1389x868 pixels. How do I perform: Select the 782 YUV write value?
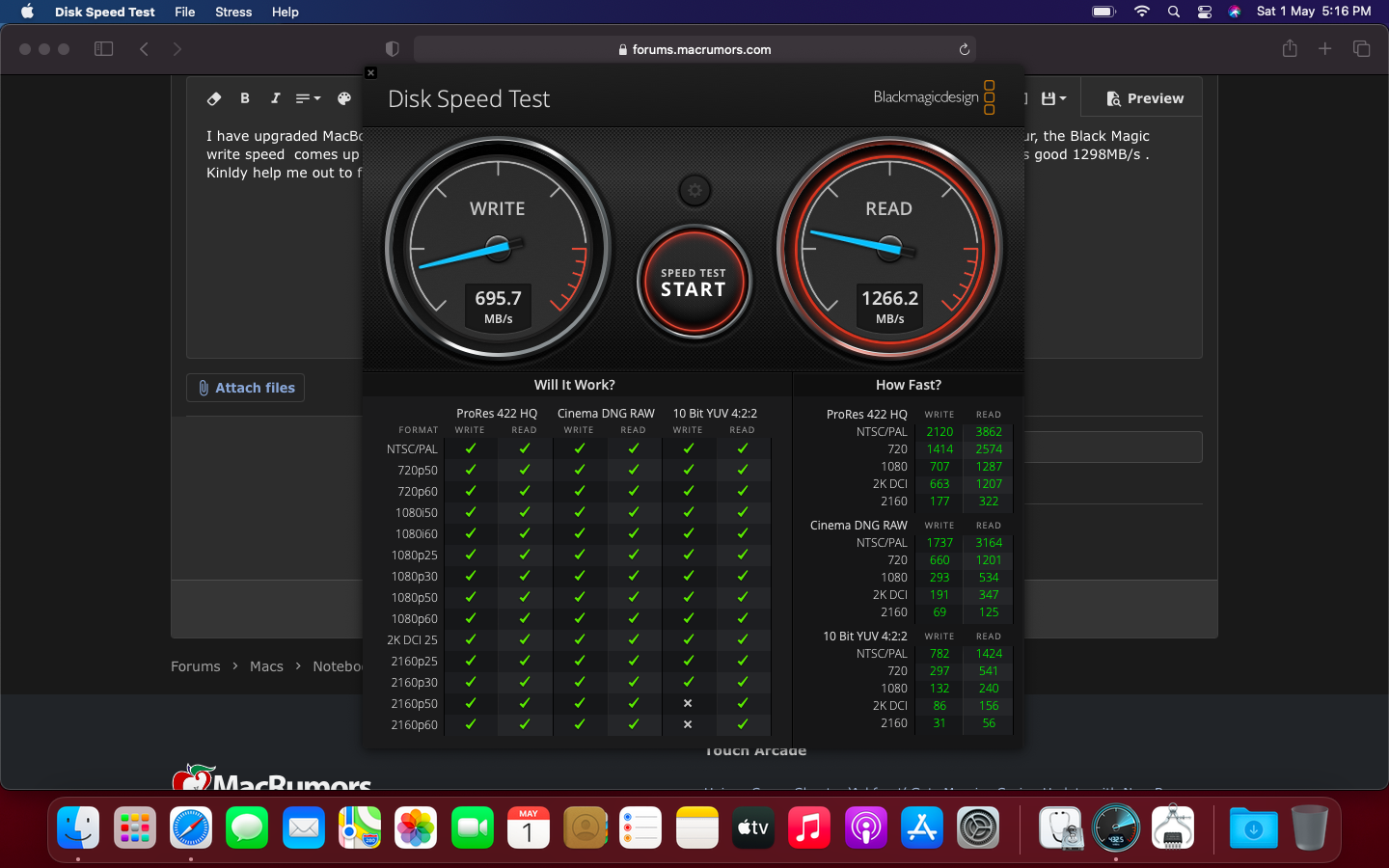(x=940, y=654)
